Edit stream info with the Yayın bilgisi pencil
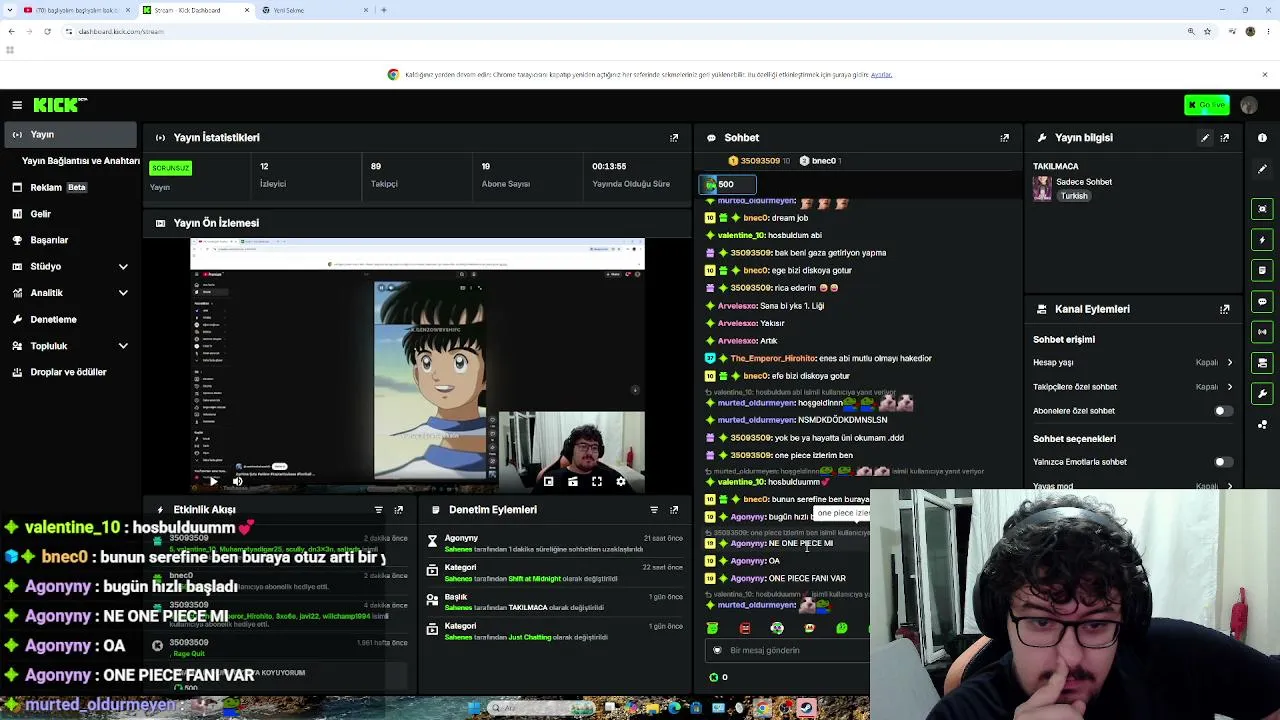 1205,138
